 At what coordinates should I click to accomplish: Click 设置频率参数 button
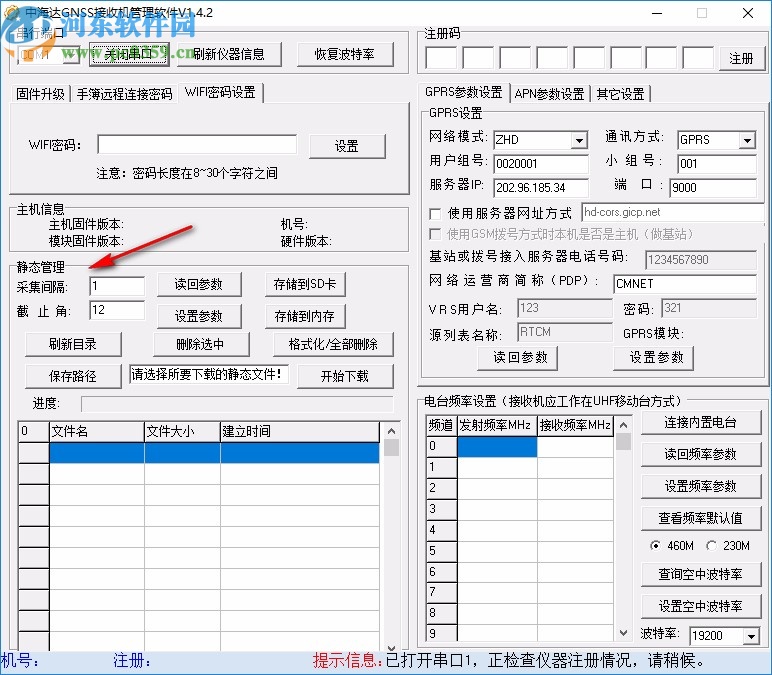pos(701,486)
